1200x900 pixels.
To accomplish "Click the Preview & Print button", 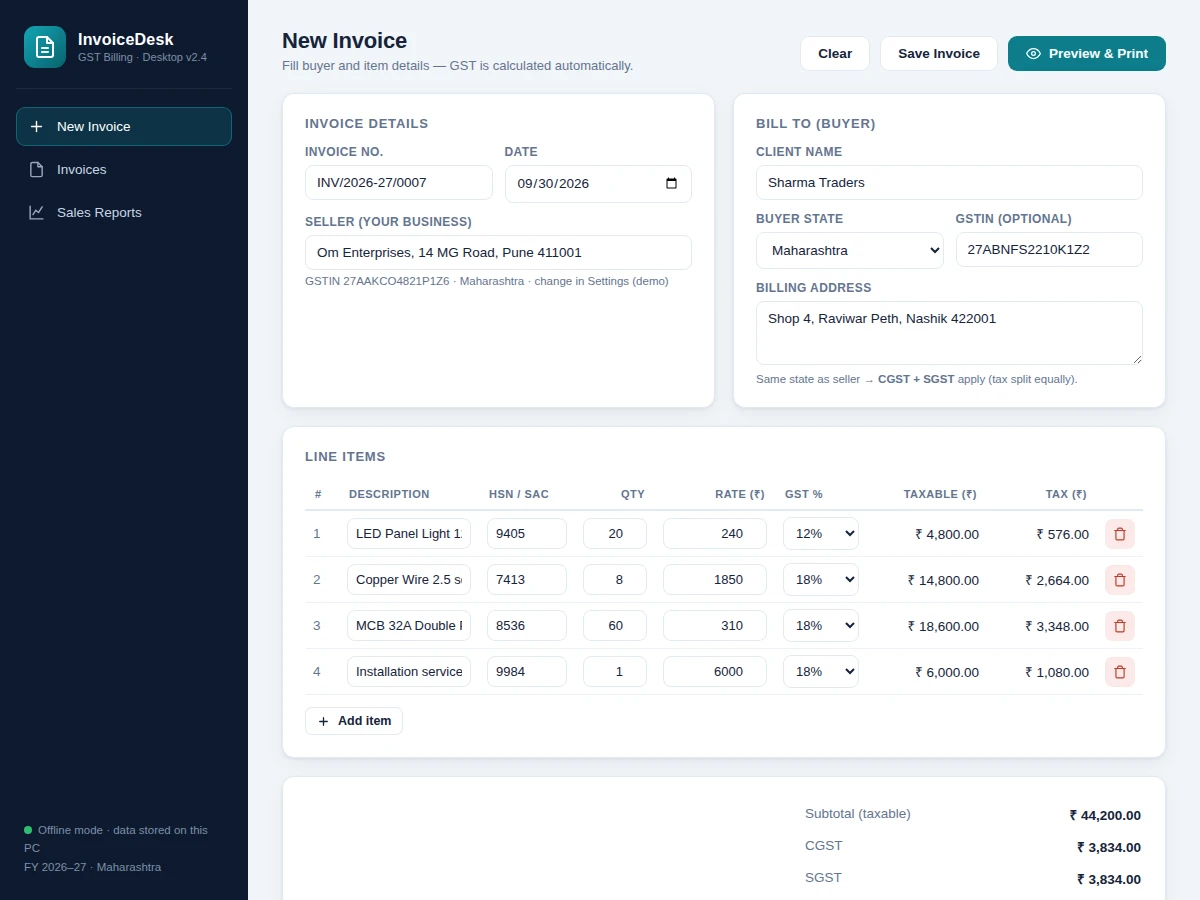I will (1087, 54).
